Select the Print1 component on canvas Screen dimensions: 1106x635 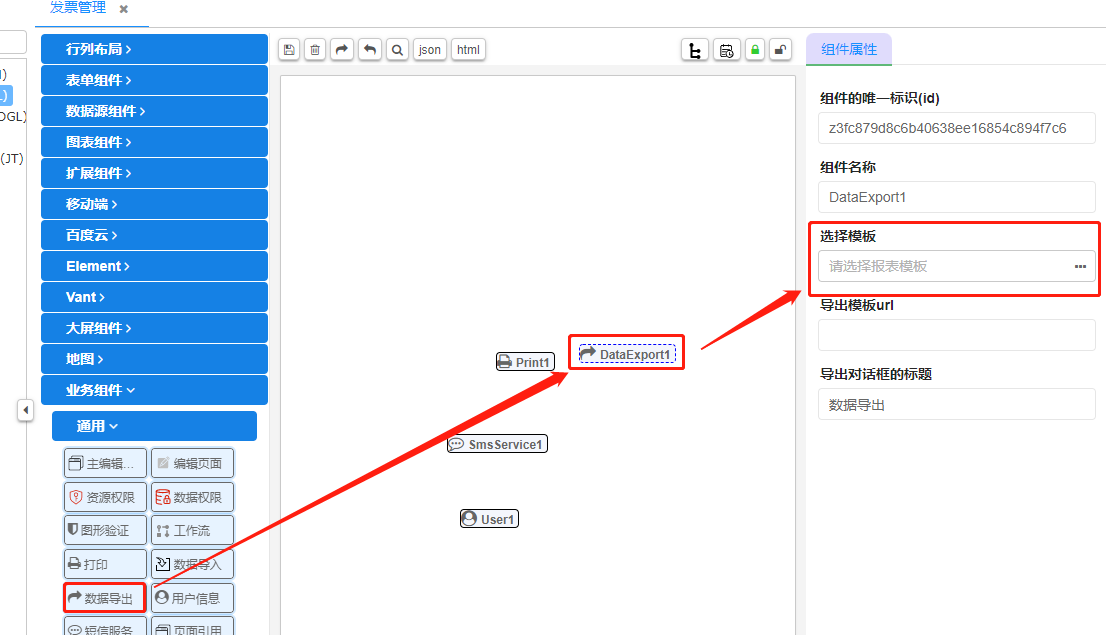pos(525,362)
